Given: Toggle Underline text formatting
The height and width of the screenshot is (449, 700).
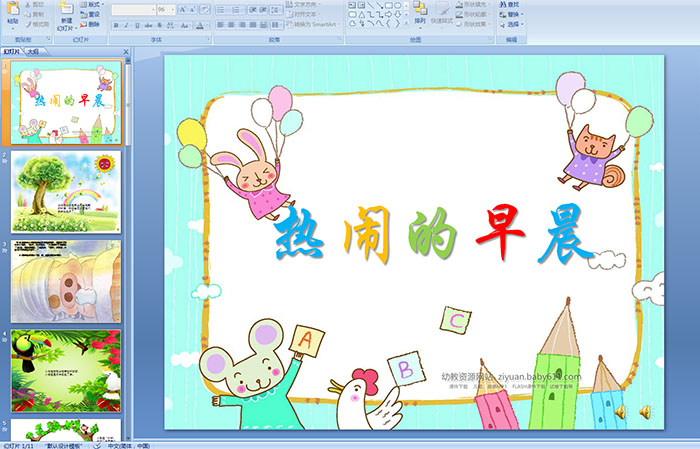Looking at the screenshot, I should [136, 24].
